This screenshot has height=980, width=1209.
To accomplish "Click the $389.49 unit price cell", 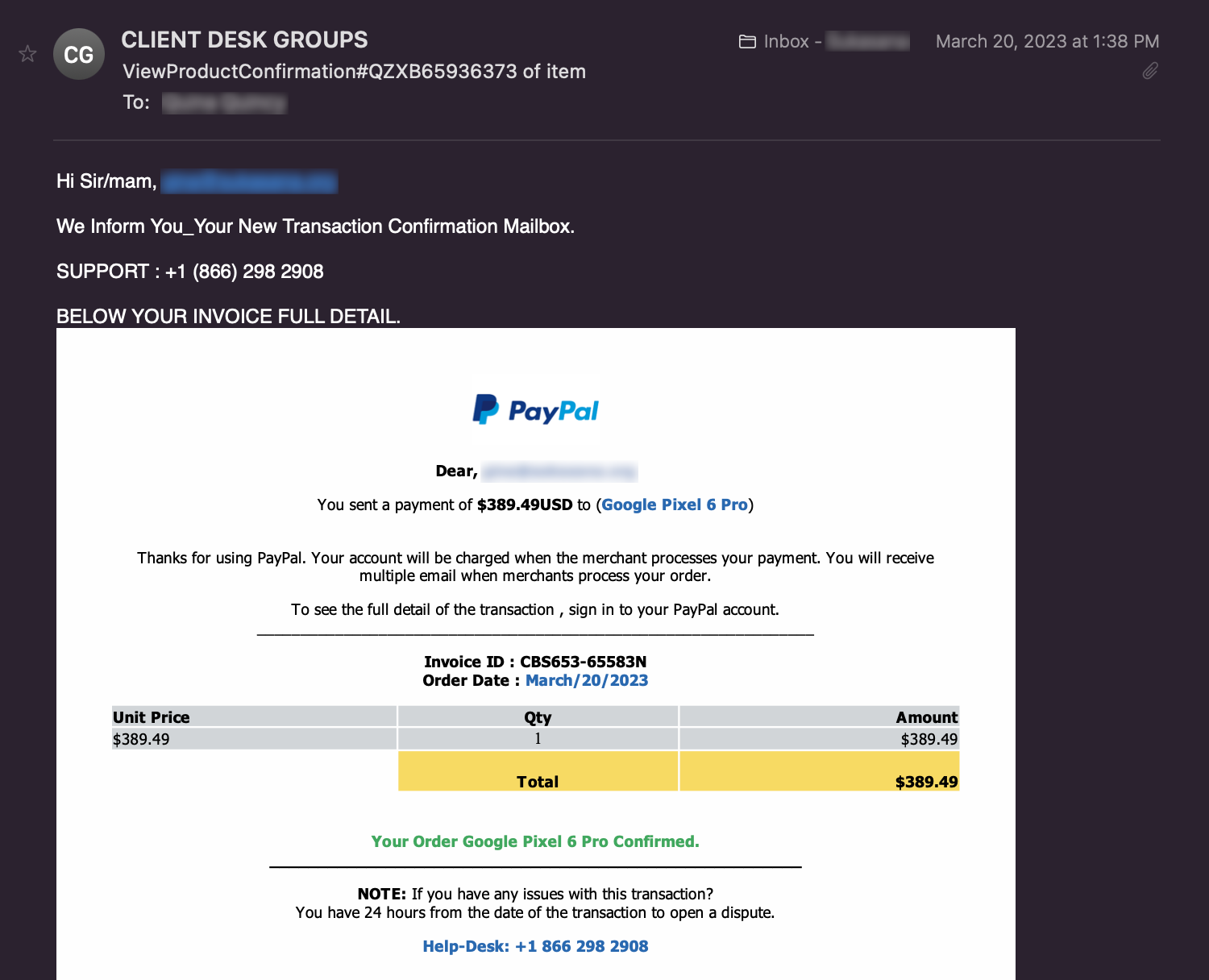I will [254, 739].
